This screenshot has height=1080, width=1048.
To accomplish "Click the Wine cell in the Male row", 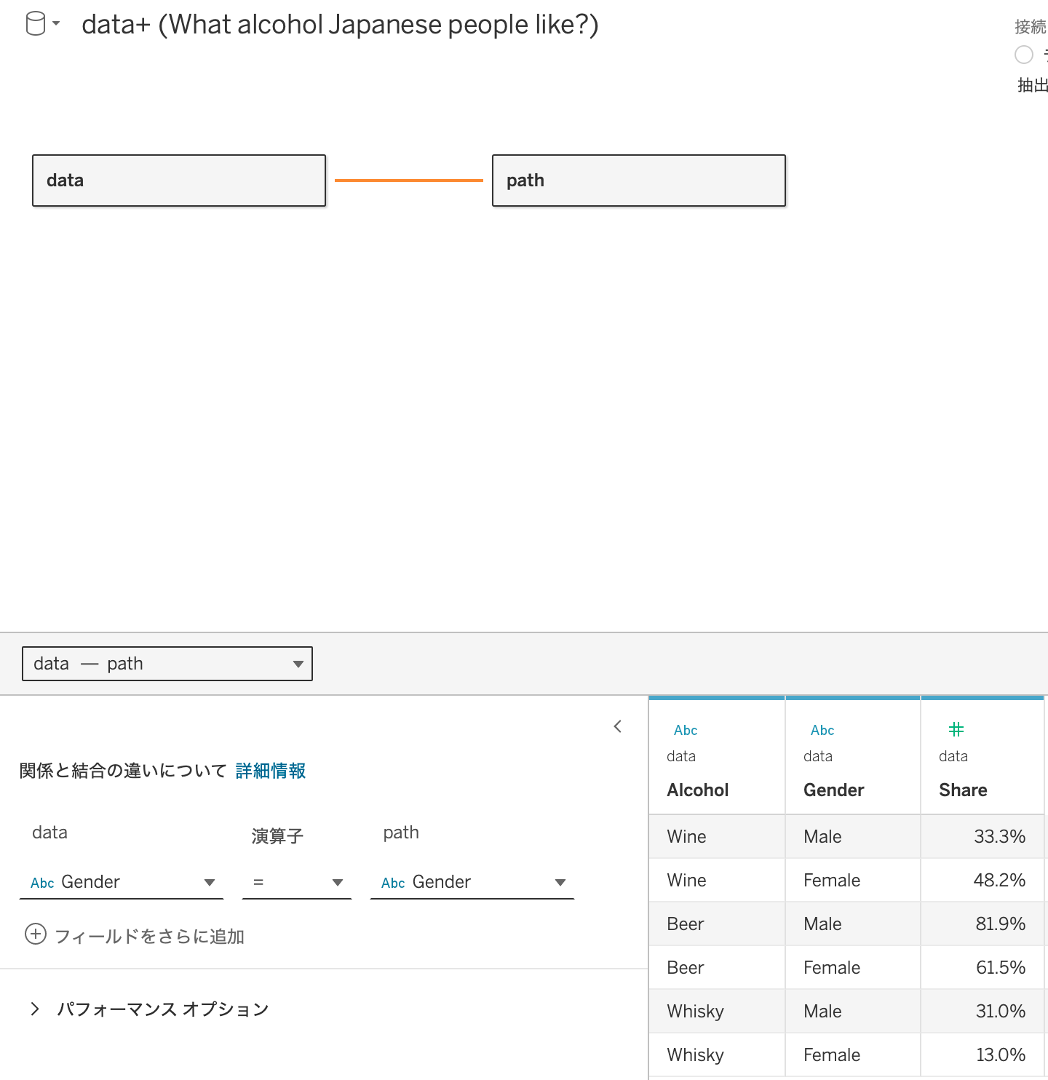I will tap(717, 836).
